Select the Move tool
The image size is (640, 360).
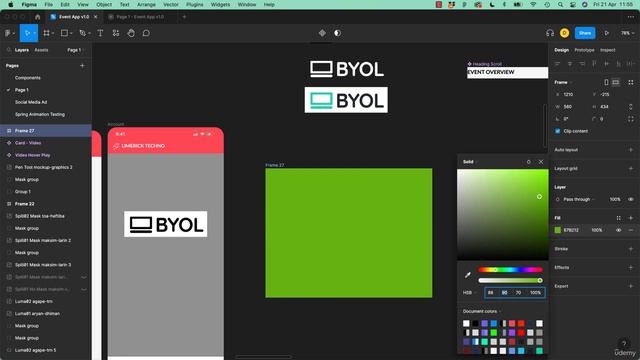27,33
